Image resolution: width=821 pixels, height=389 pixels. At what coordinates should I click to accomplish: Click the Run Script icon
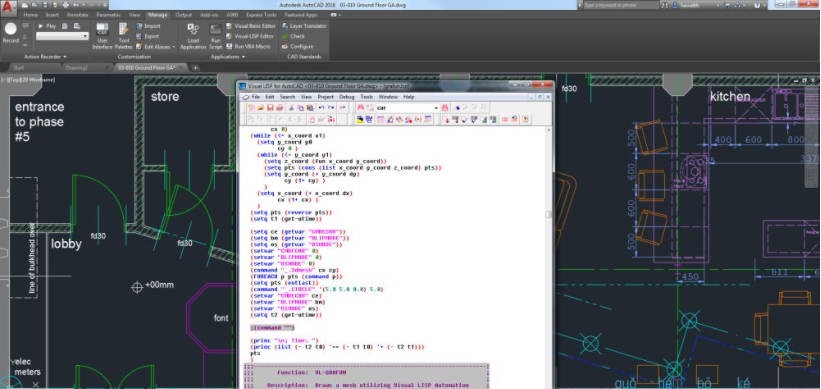click(x=215, y=36)
